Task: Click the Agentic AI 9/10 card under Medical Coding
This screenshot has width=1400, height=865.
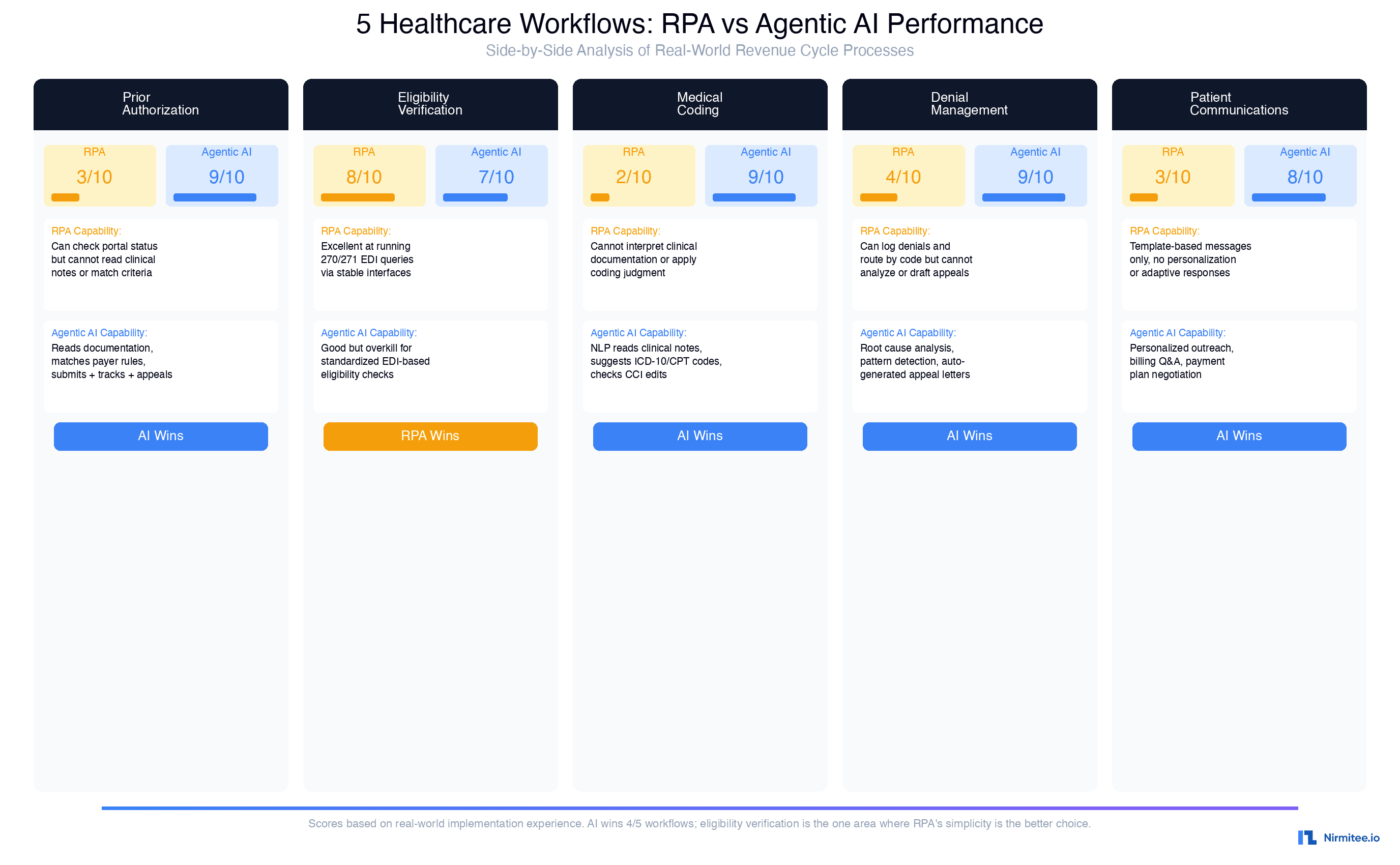Action: point(761,175)
